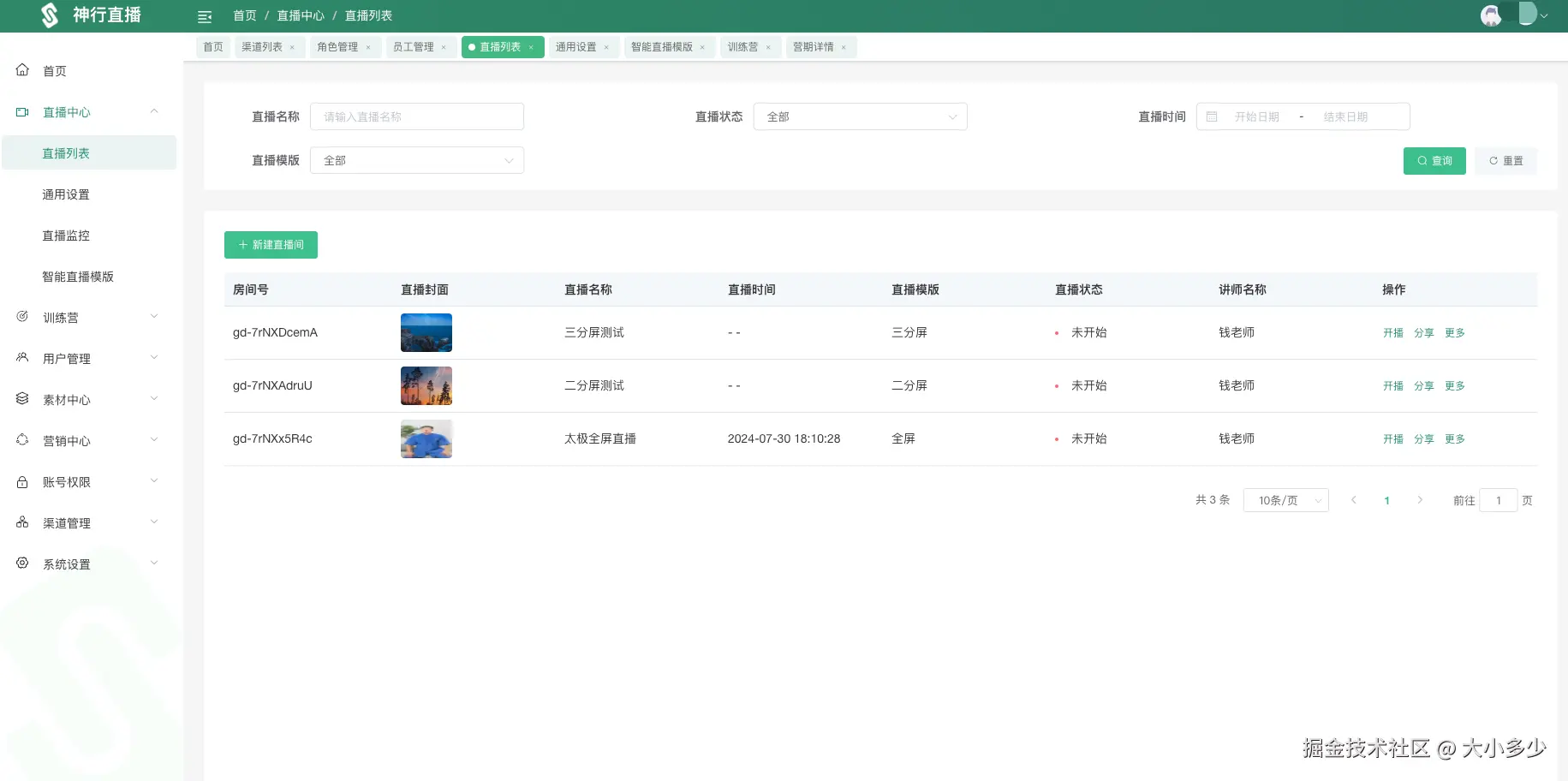Click 开播 for room gd-7rNXDcemA

click(1393, 333)
